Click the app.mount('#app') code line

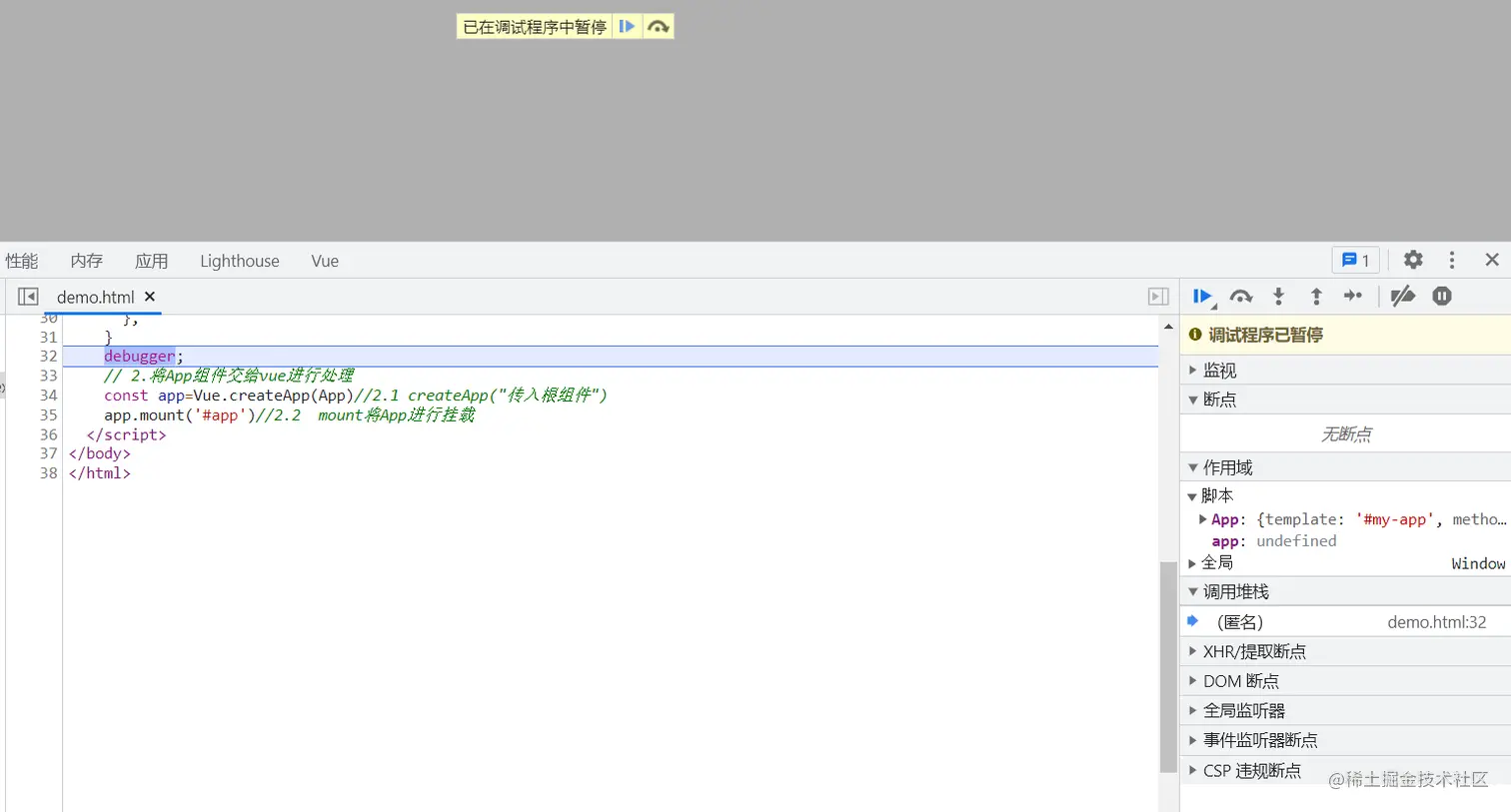tap(290, 415)
